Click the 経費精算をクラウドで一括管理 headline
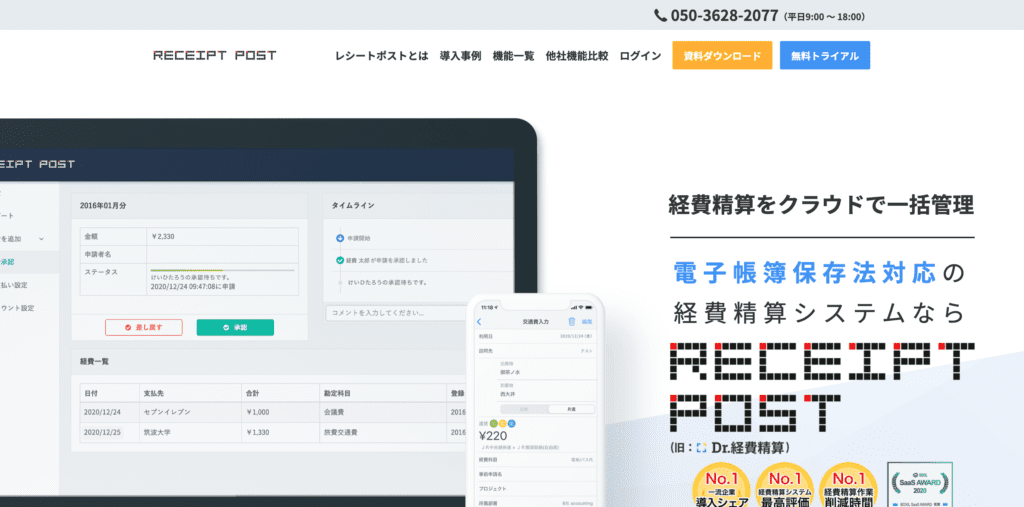Screen dimensions: 1024x507 coord(822,205)
